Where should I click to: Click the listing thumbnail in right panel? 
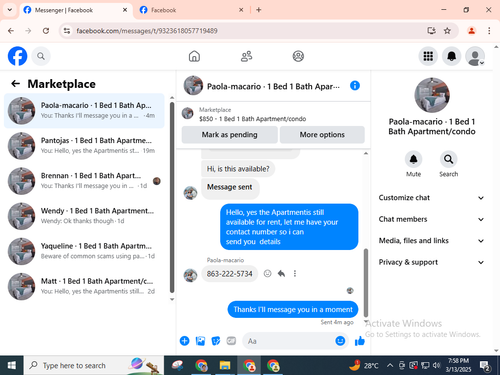click(432, 95)
